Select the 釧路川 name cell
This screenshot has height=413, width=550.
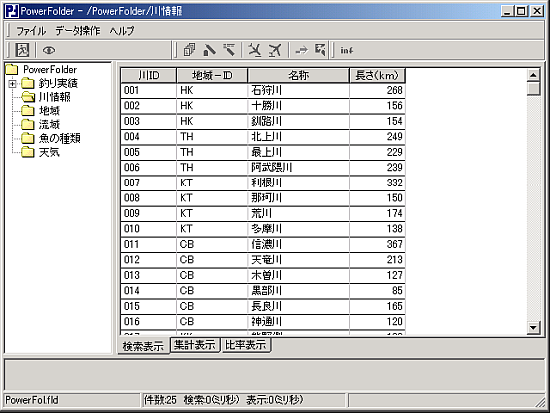click(x=299, y=121)
